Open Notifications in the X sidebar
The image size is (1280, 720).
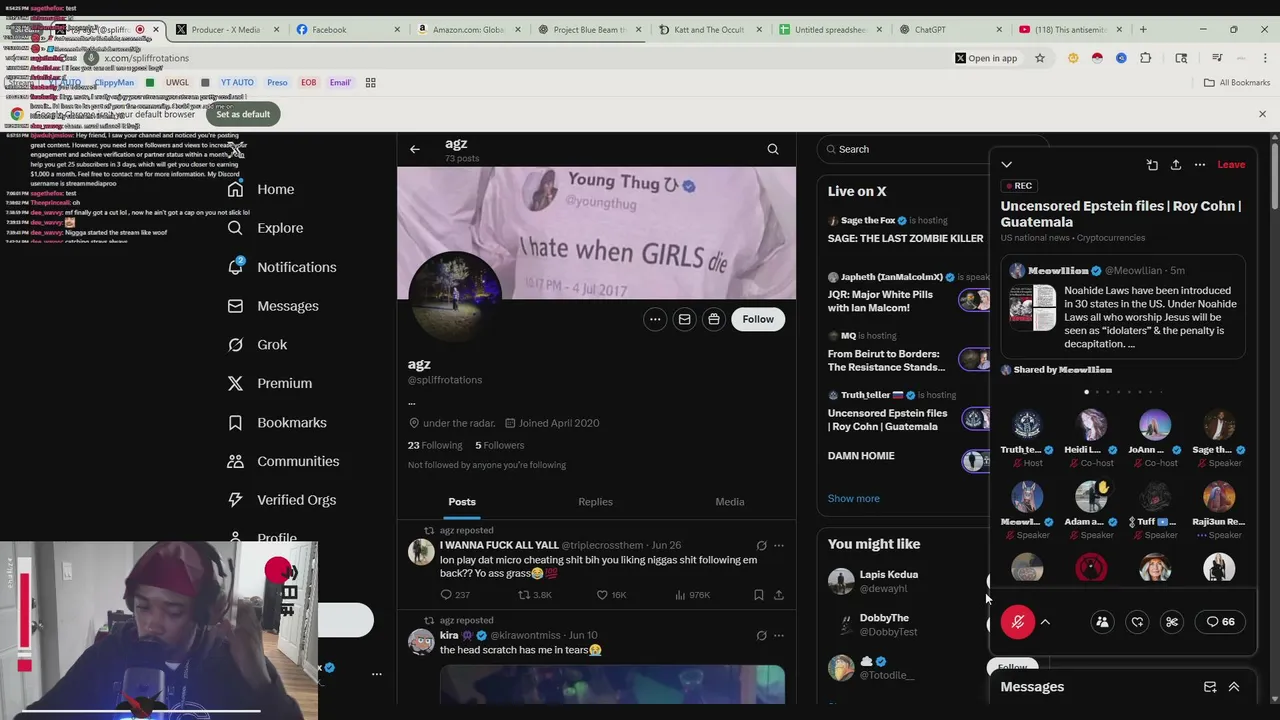[281, 267]
